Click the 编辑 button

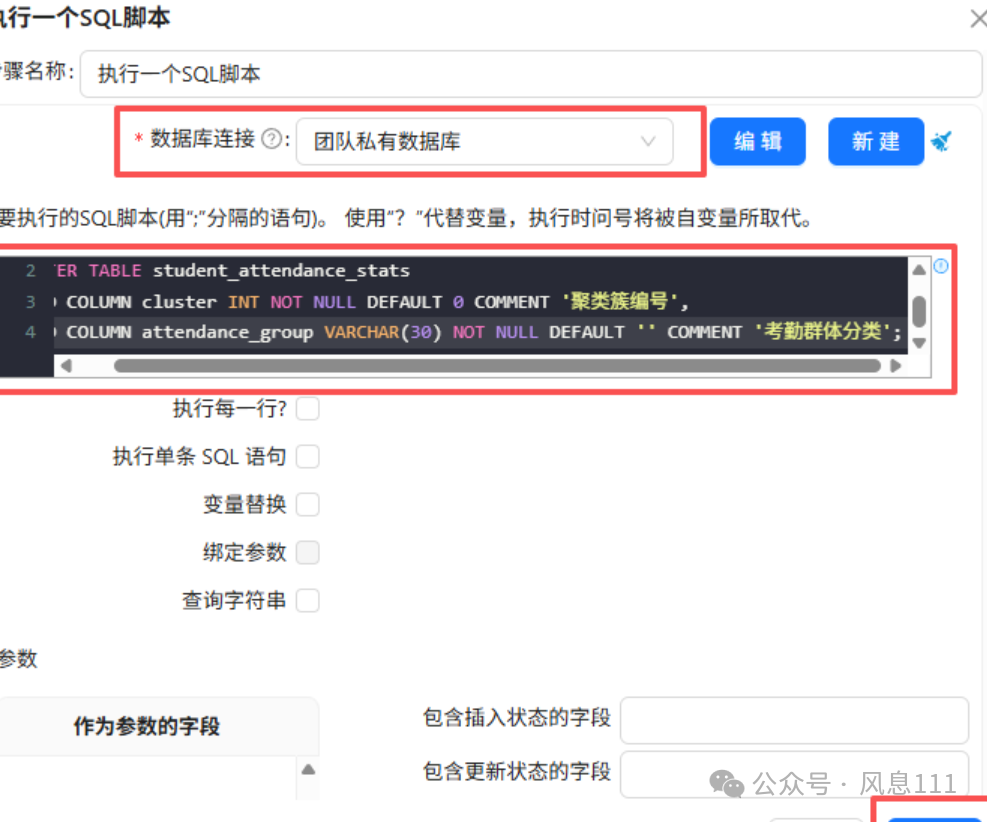[758, 142]
